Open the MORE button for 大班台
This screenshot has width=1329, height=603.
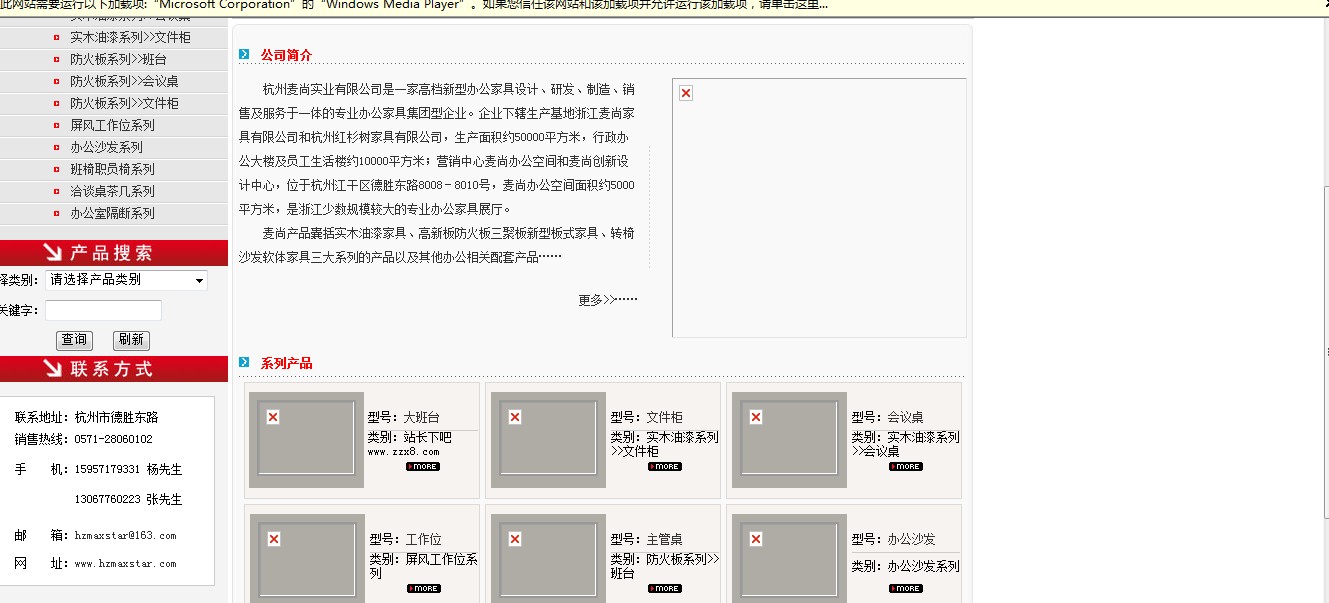[x=422, y=466]
